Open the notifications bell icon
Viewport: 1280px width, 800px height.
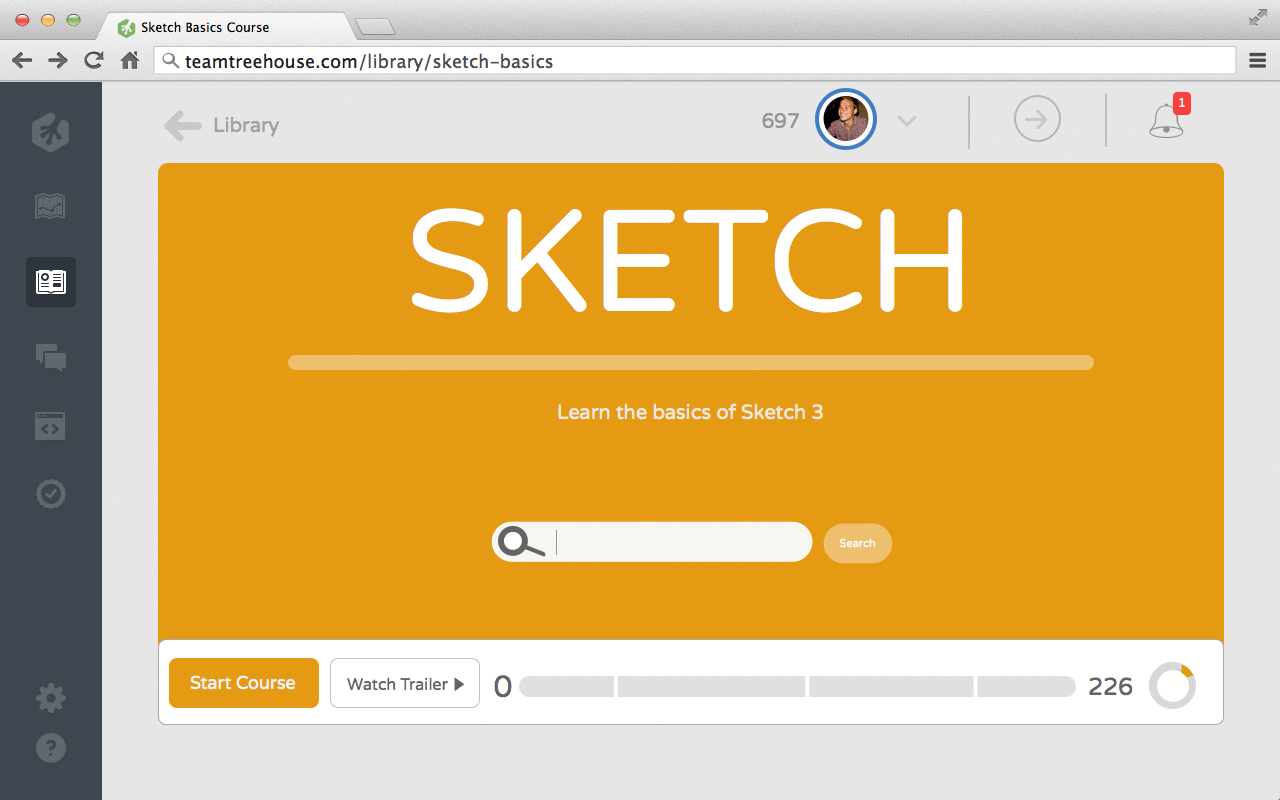point(1167,119)
